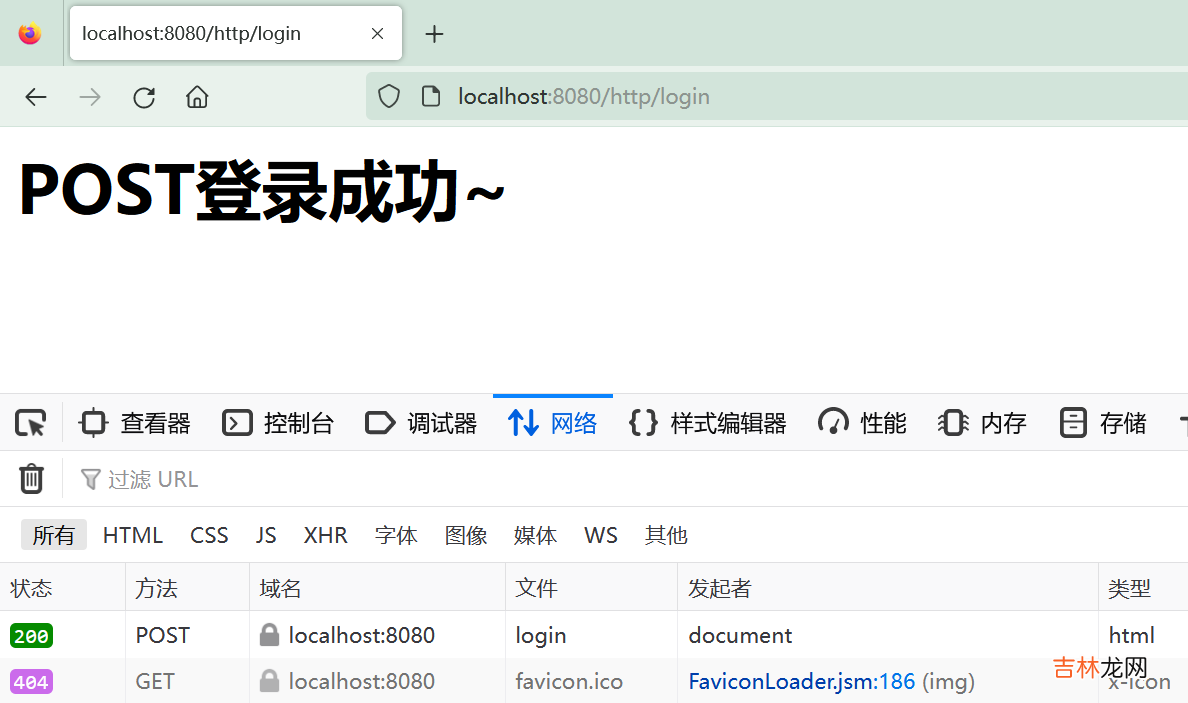This screenshot has width=1188, height=703.
Task: Click the 过滤 URL filter field
Action: click(300, 480)
